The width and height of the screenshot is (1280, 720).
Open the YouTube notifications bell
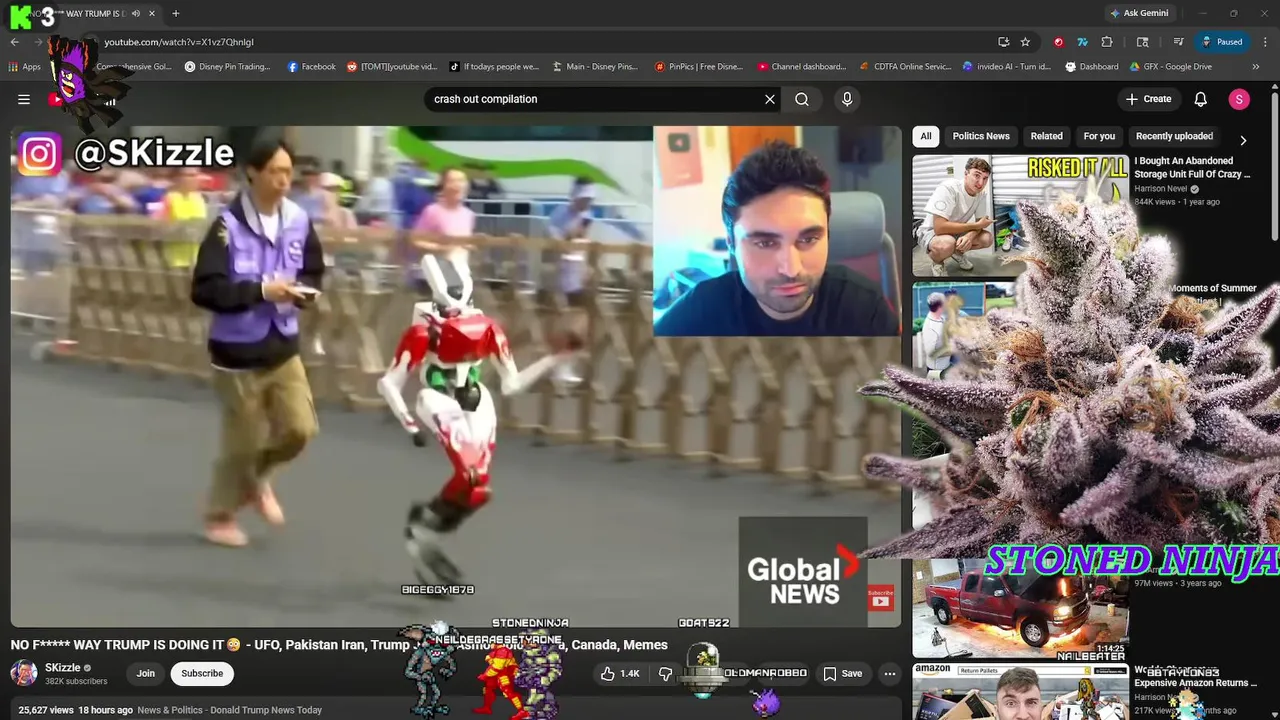point(1201,99)
